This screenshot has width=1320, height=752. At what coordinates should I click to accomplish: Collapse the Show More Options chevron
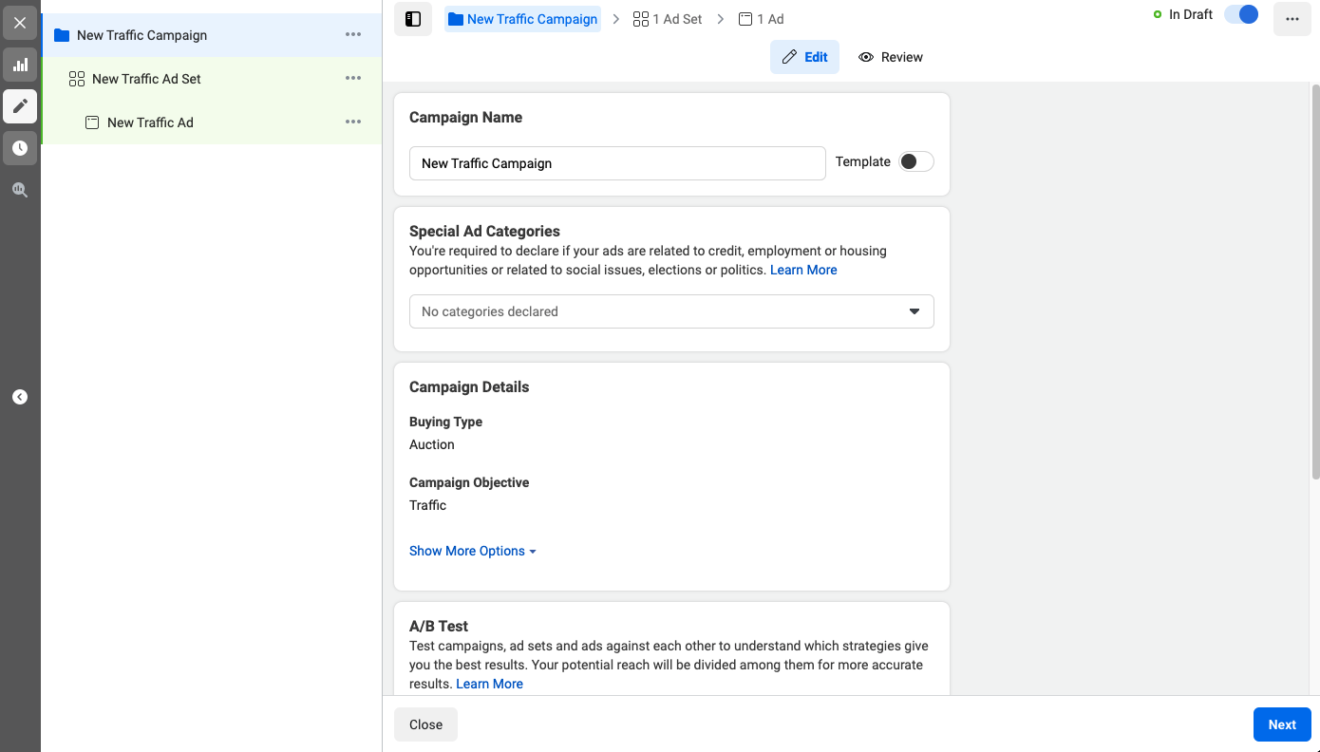tap(531, 551)
